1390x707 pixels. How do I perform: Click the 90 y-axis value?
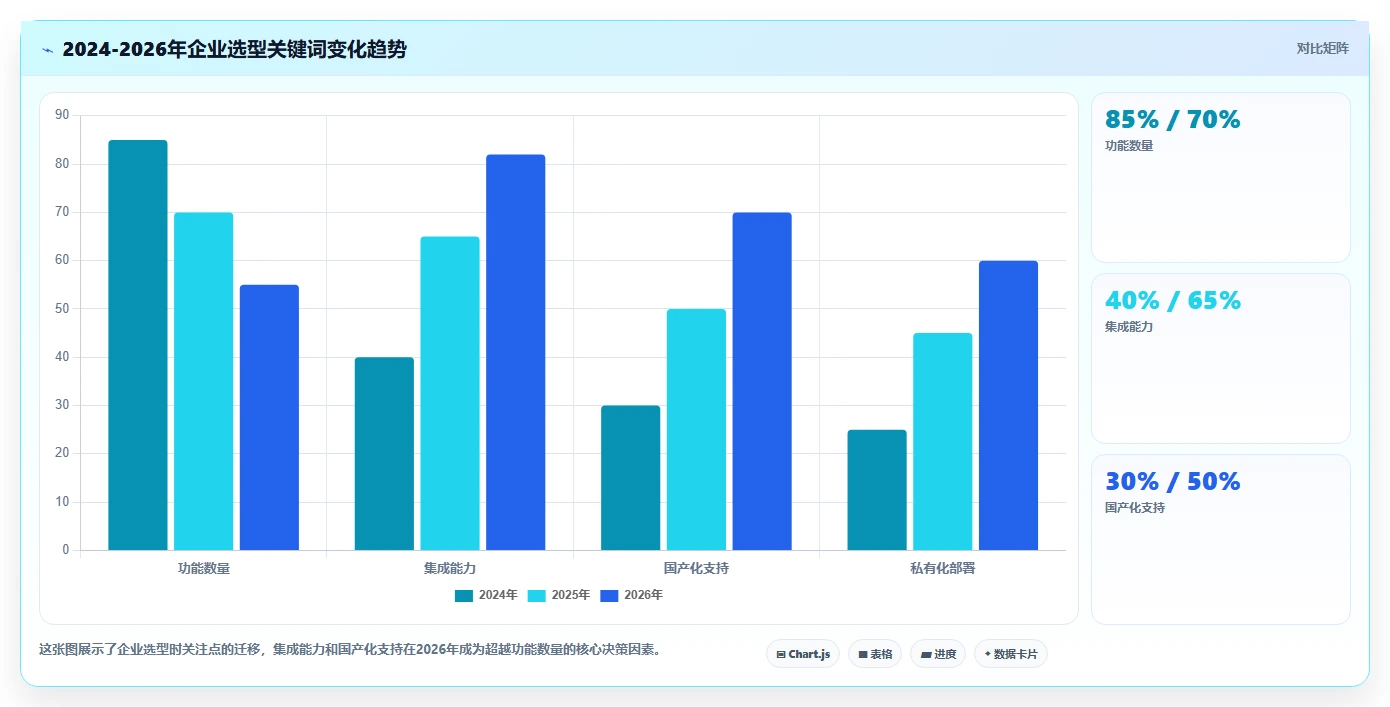tap(62, 115)
